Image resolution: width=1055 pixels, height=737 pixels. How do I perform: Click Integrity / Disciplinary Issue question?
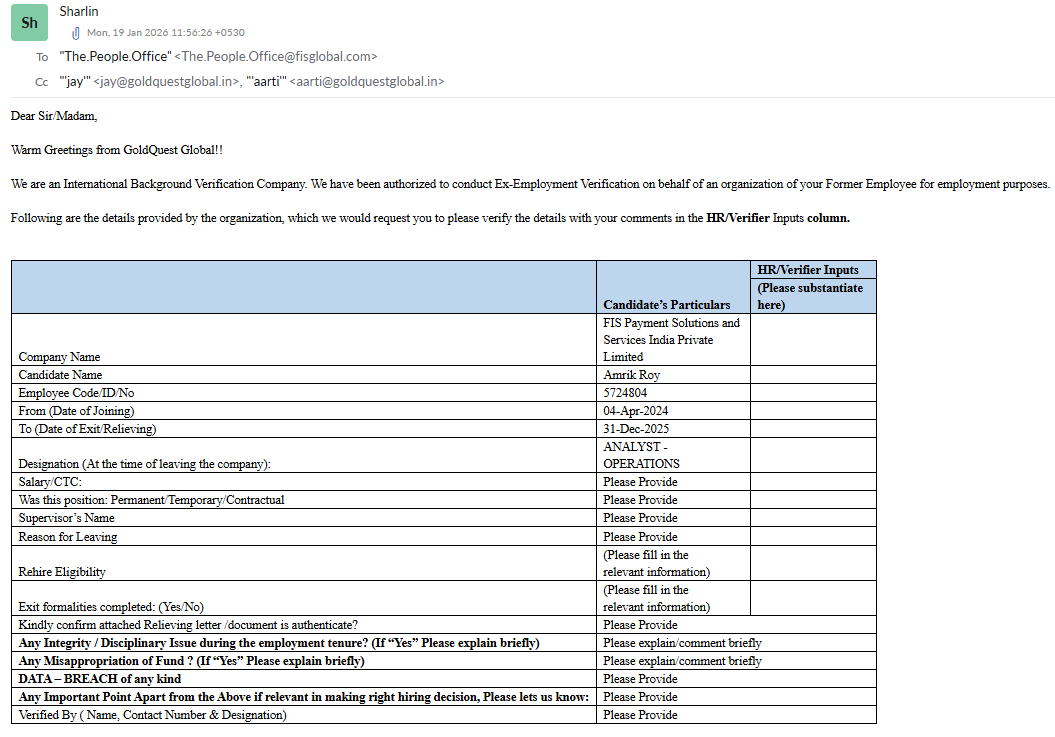coord(279,643)
